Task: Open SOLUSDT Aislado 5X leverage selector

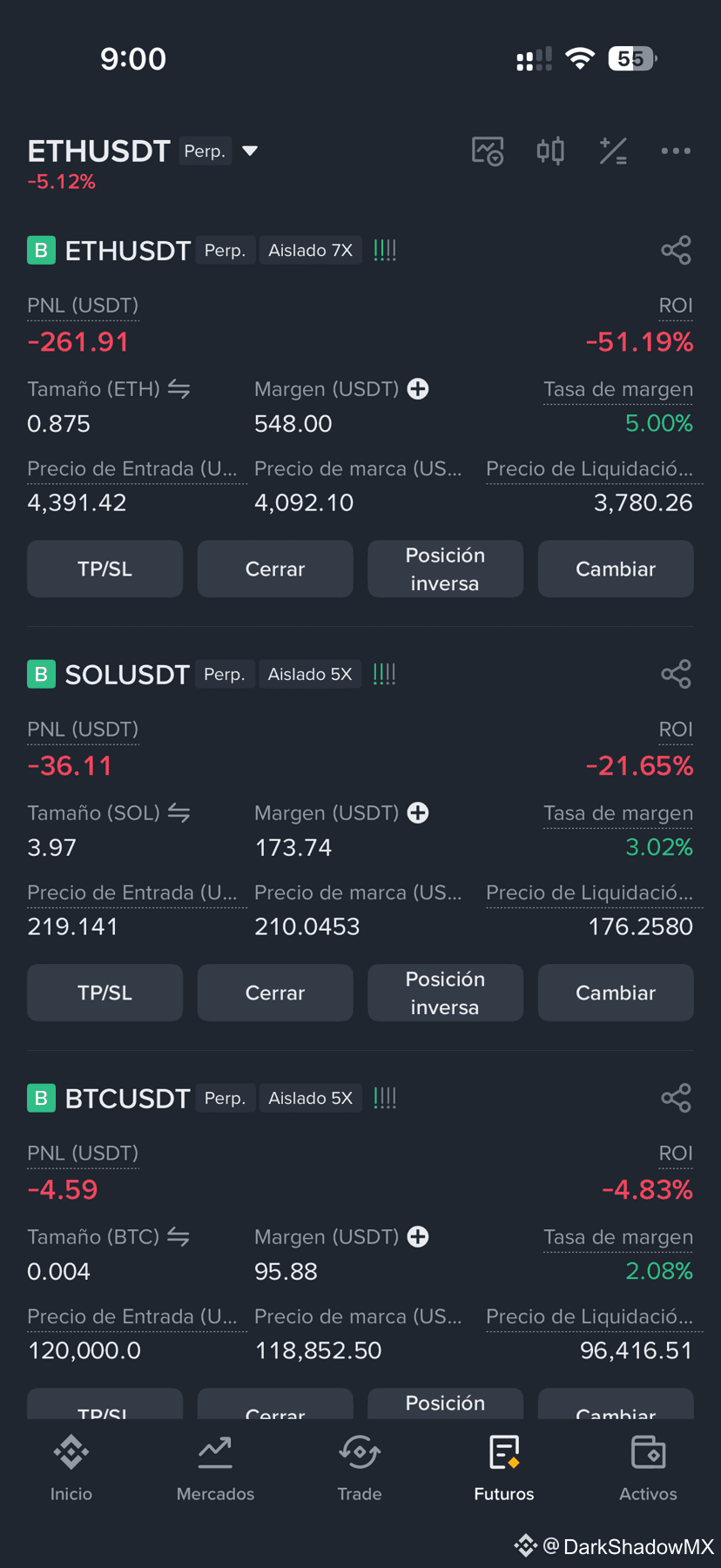Action: point(310,675)
